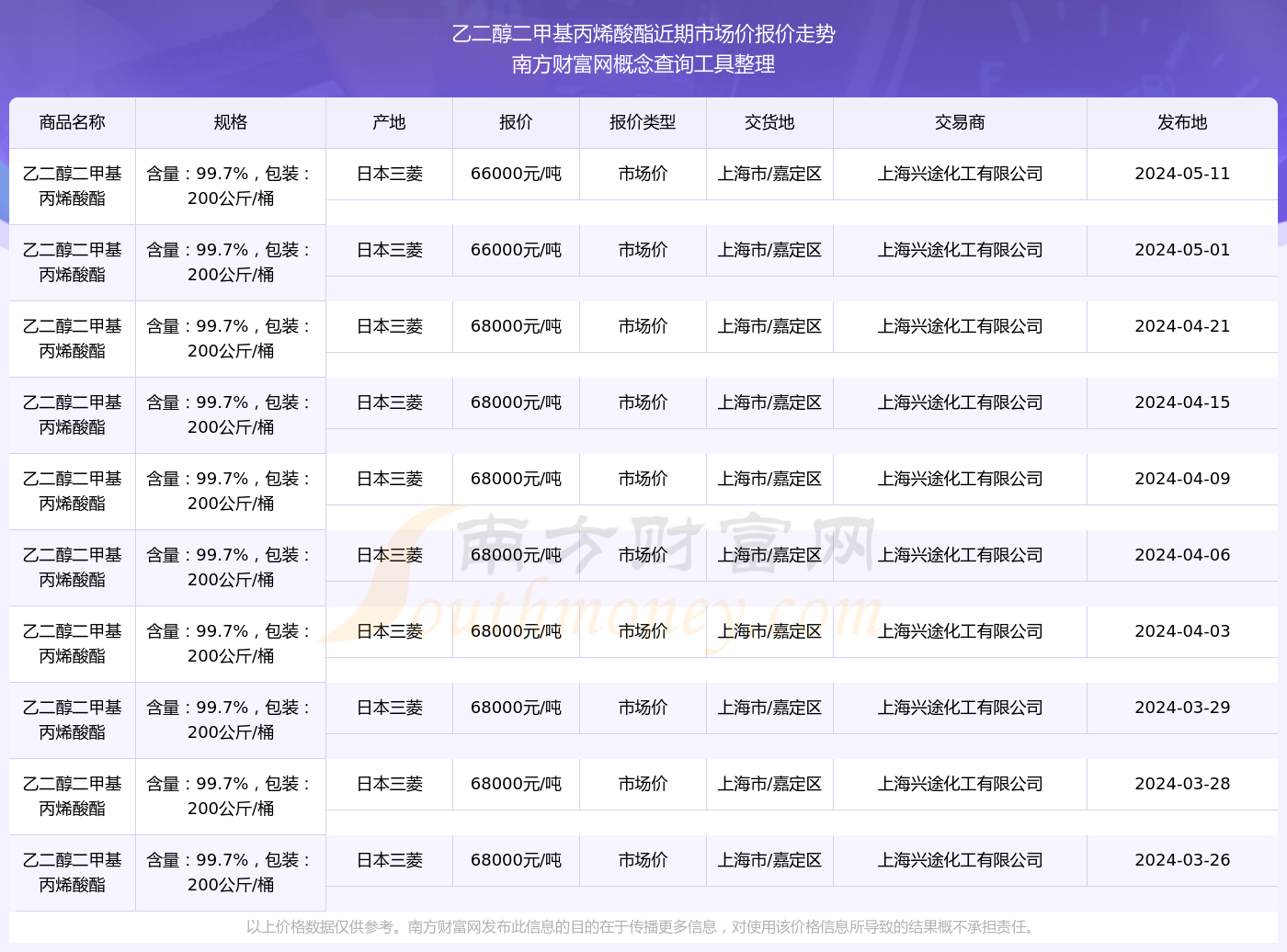Click 市场价 in the 2024-04-15 row

pos(643,402)
